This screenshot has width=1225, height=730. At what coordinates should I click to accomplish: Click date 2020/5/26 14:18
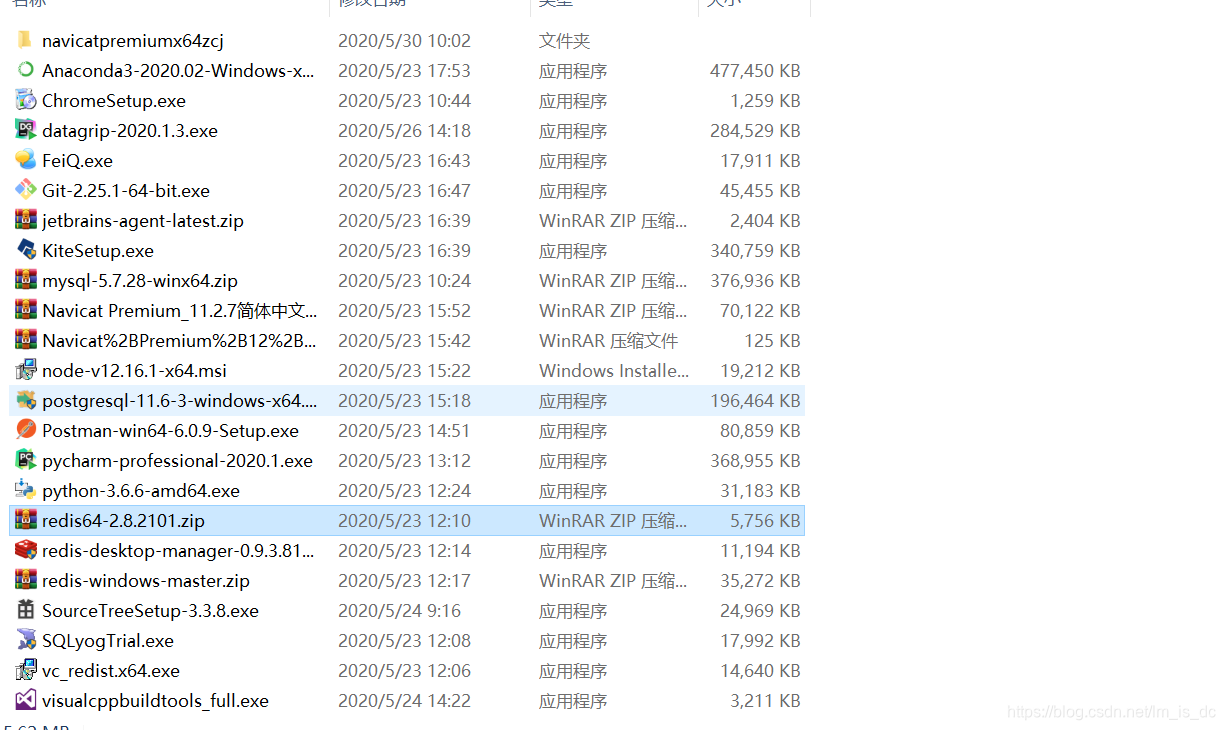pos(404,131)
